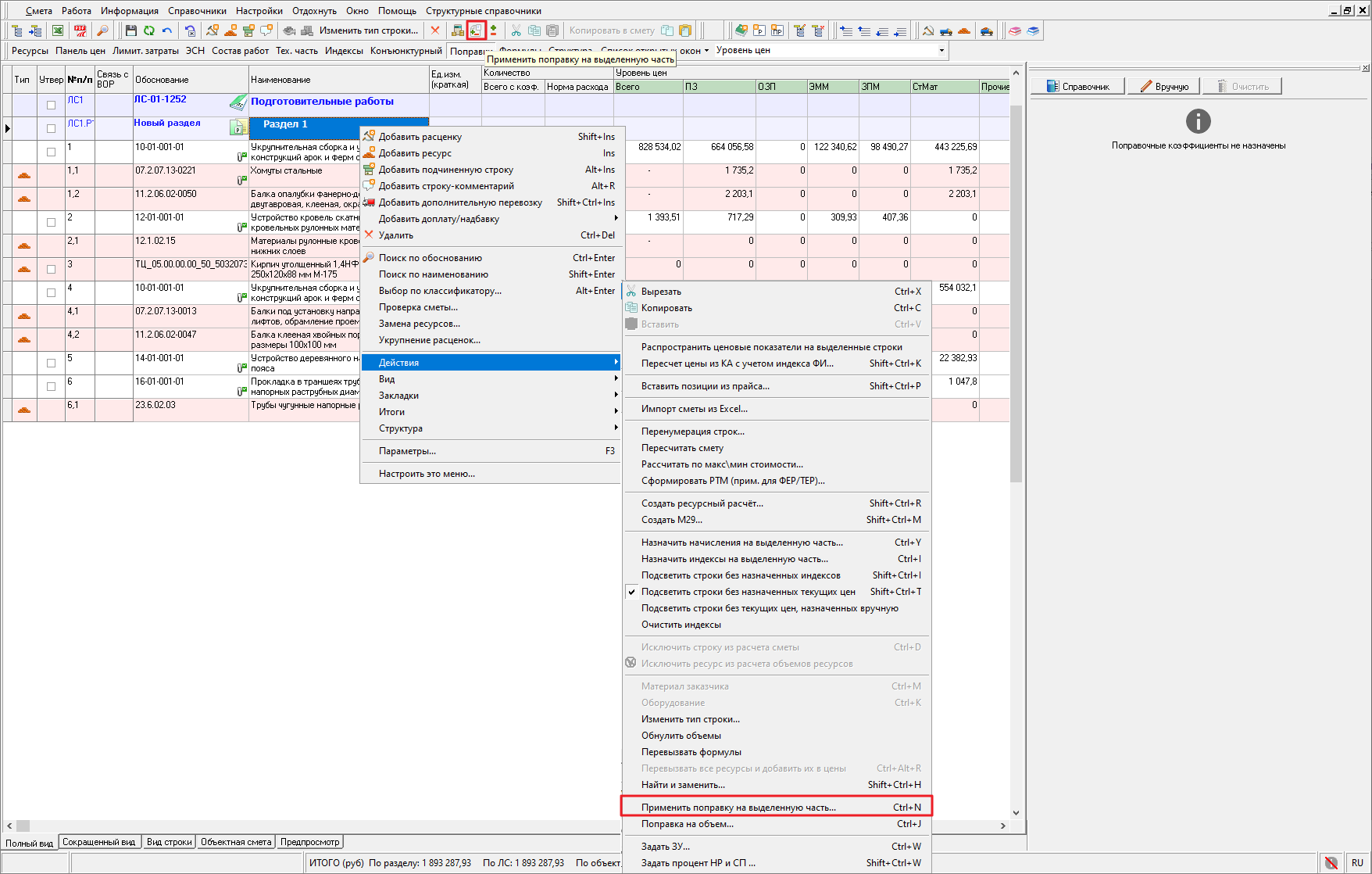The width and height of the screenshot is (1372, 874).
Task: Select 'Применить поправку на выделенную часть...' menu item
Action: 777,808
